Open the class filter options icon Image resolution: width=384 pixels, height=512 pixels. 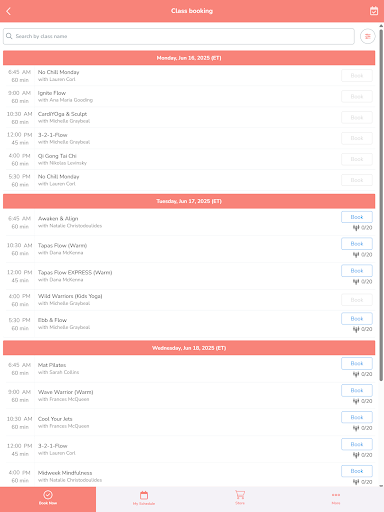point(368,36)
